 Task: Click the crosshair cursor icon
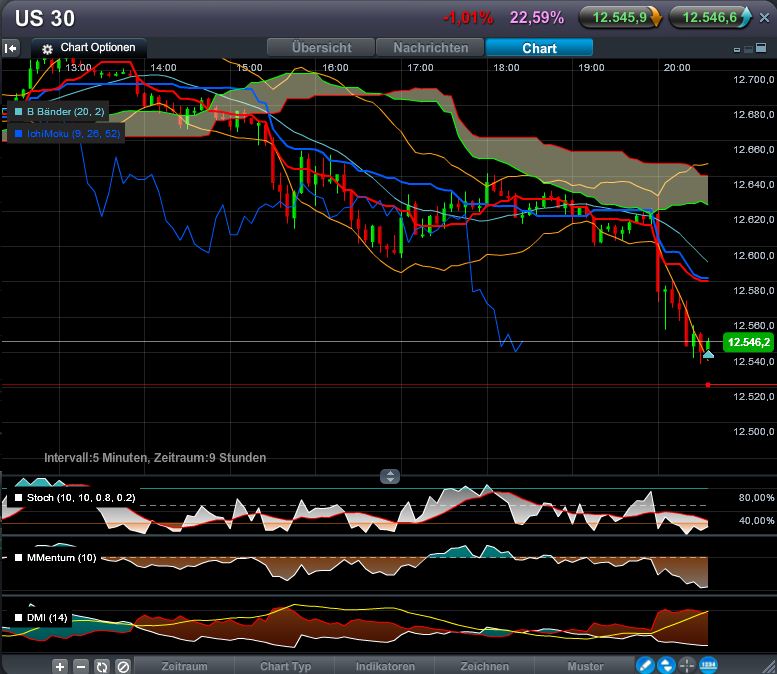(x=687, y=665)
